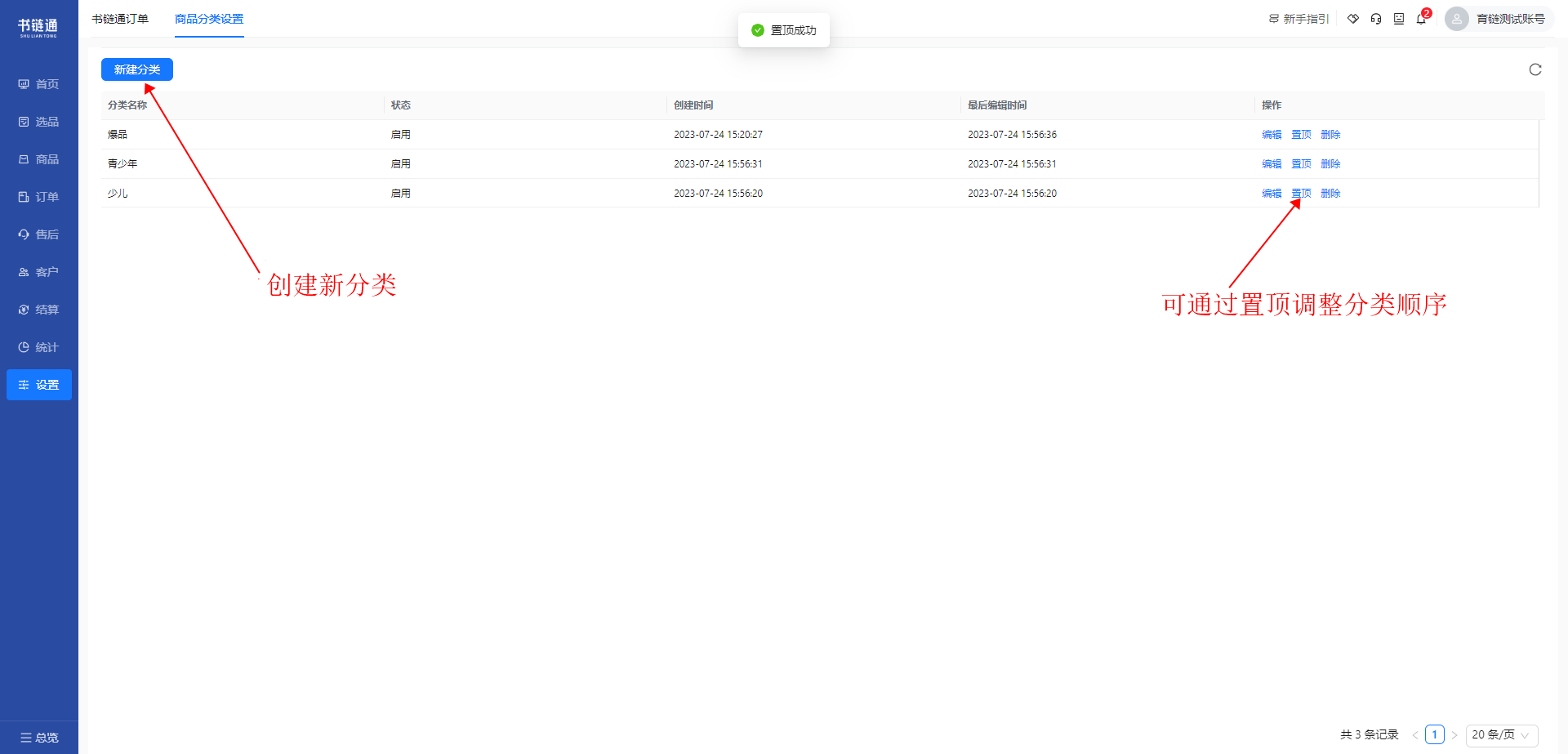
Task: Open customer service headset icon
Action: [1376, 19]
